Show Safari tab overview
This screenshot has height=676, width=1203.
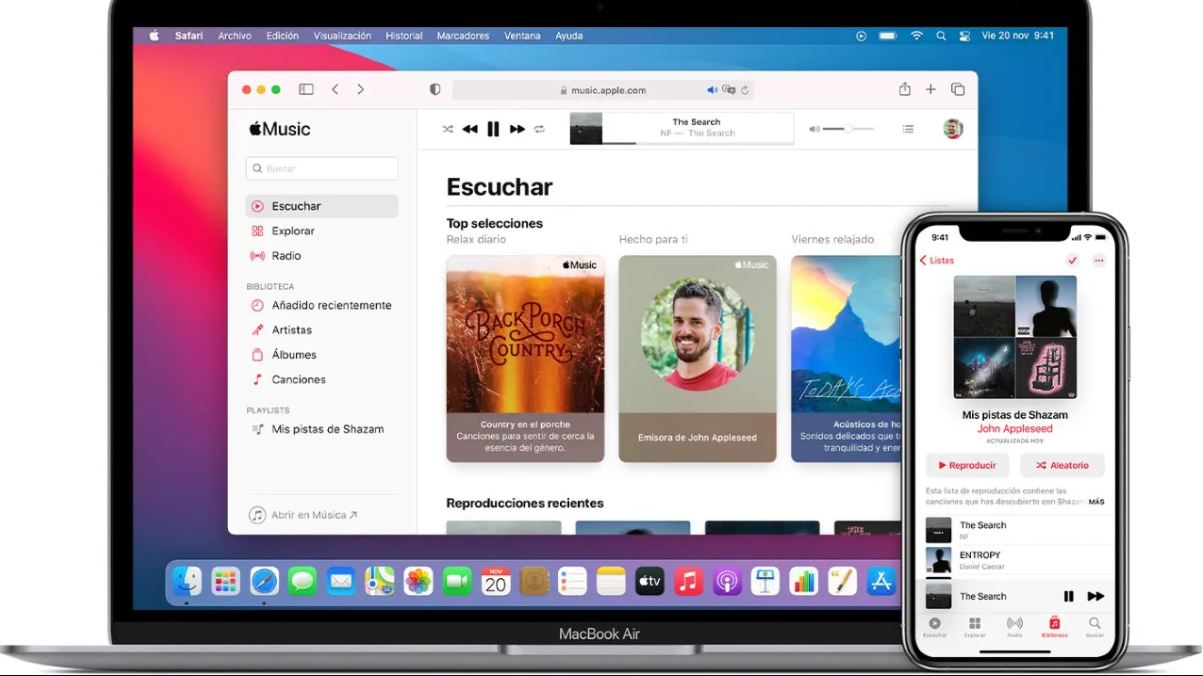pyautogui.click(x=957, y=89)
